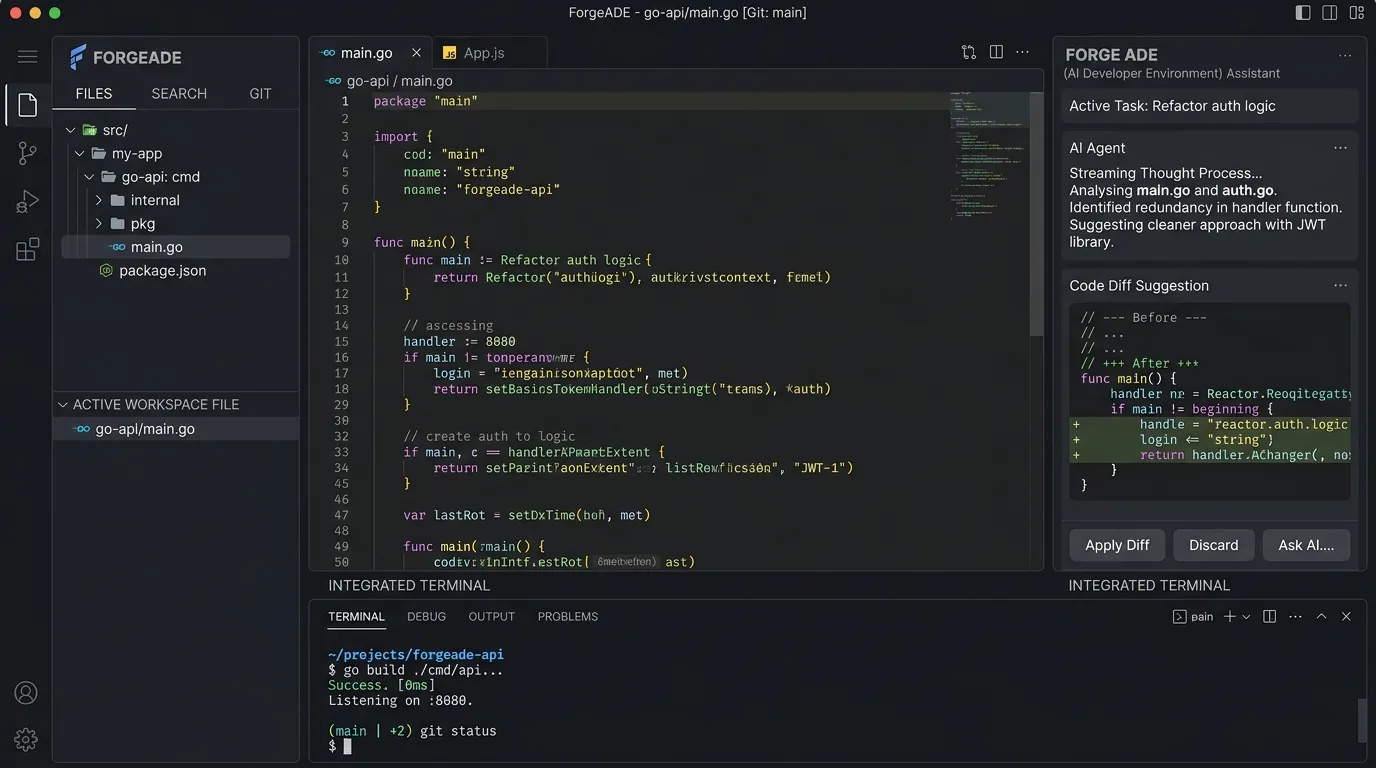1376x768 pixels.
Task: Click the compare changes icon in editor toolbar
Action: tap(968, 53)
